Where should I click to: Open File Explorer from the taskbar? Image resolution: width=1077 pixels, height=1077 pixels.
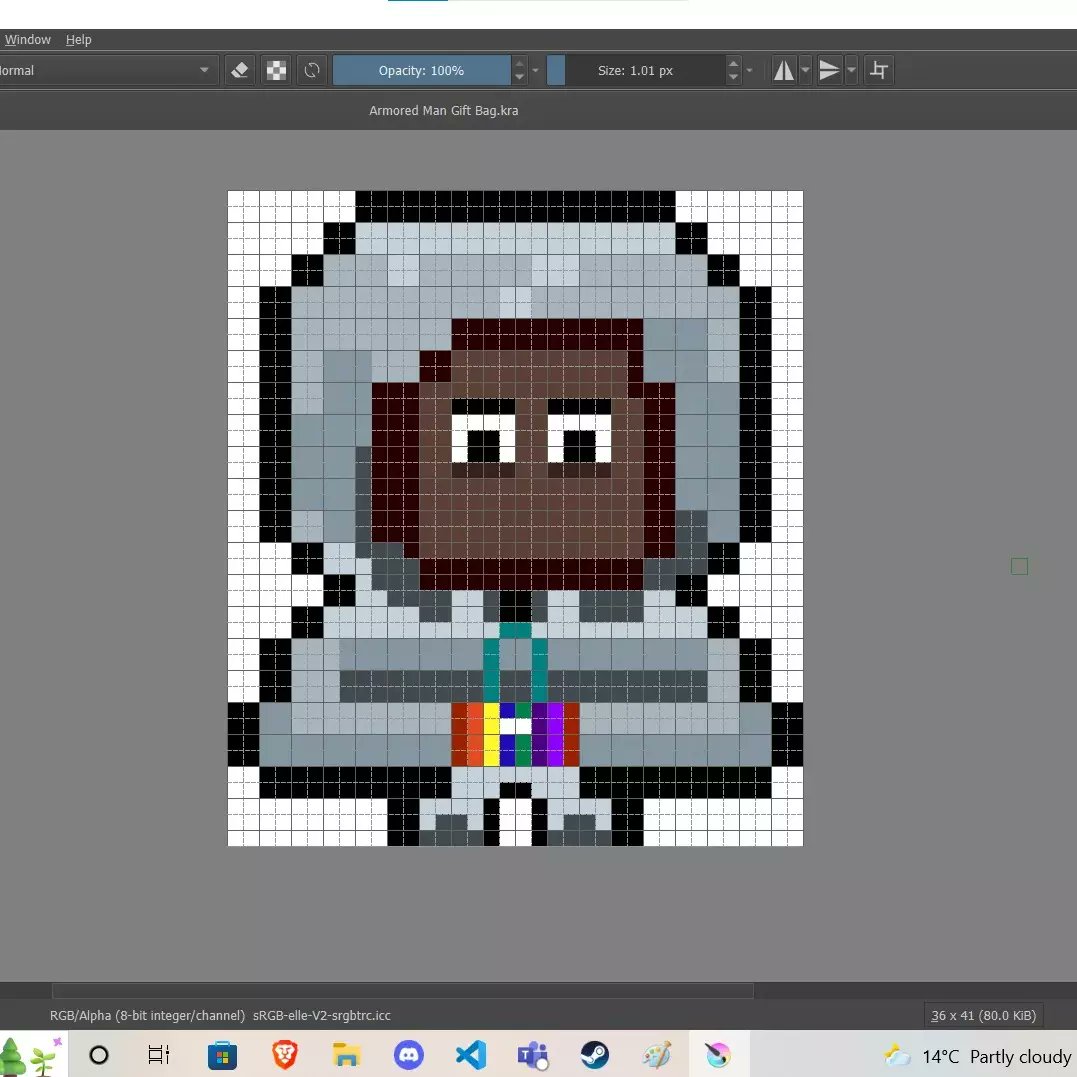tap(347, 1055)
